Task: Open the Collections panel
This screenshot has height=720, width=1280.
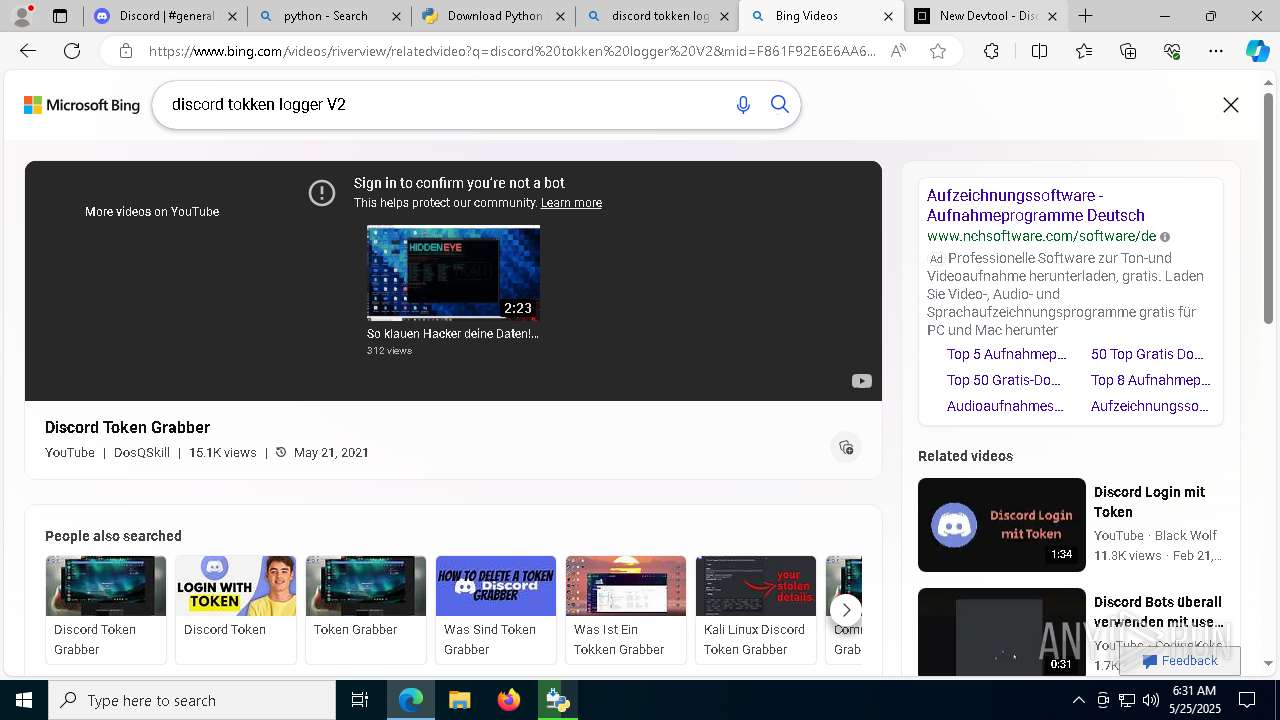Action: (x=1128, y=51)
